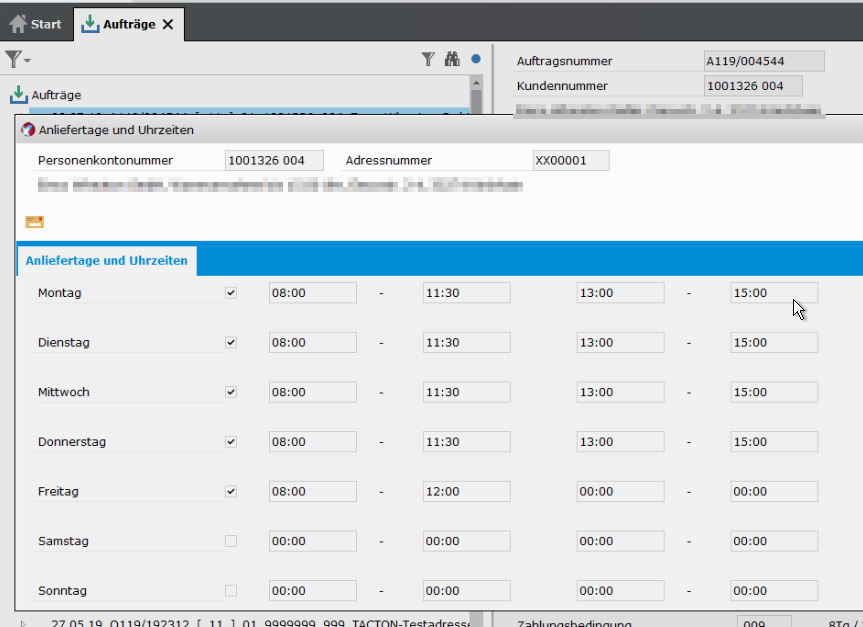Viewport: 863px width, 627px height.
Task: Click the binoculars search icon
Action: (452, 60)
